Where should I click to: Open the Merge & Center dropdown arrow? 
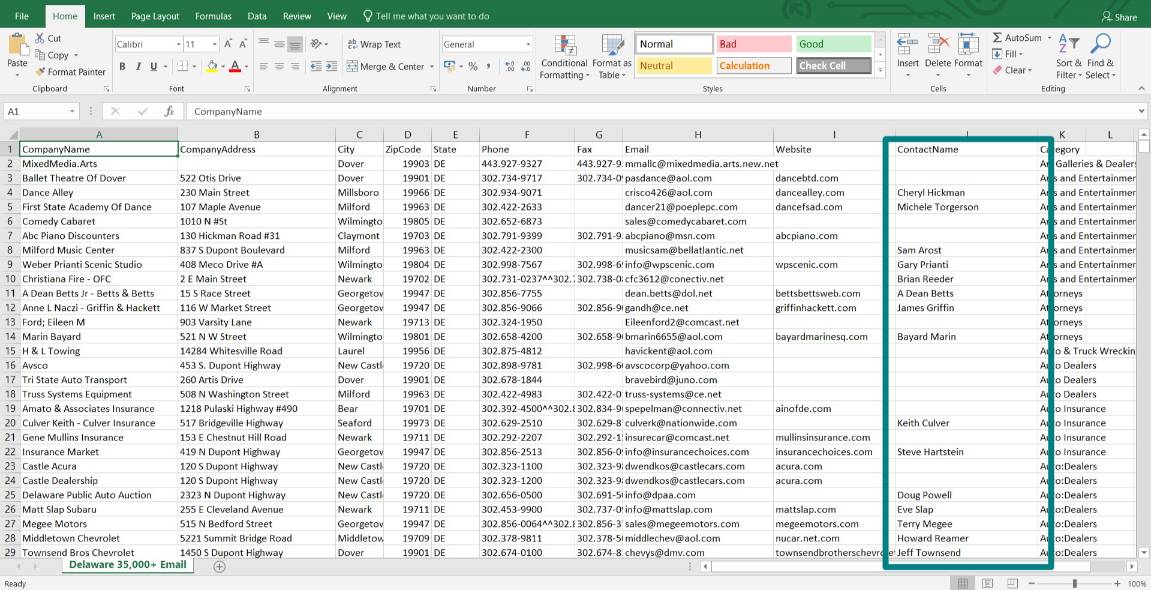432,67
